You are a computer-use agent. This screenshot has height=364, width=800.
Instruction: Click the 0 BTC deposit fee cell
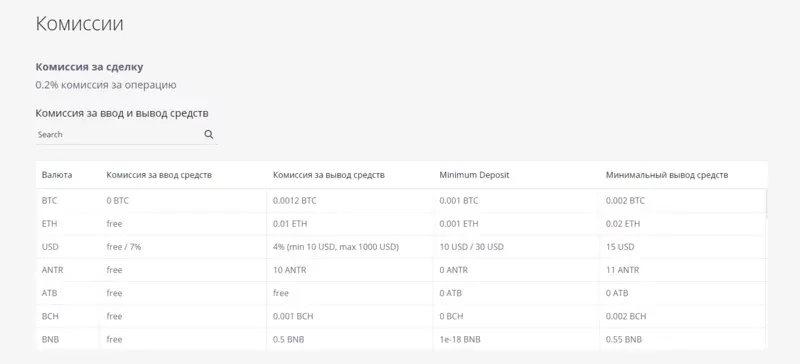coord(117,201)
